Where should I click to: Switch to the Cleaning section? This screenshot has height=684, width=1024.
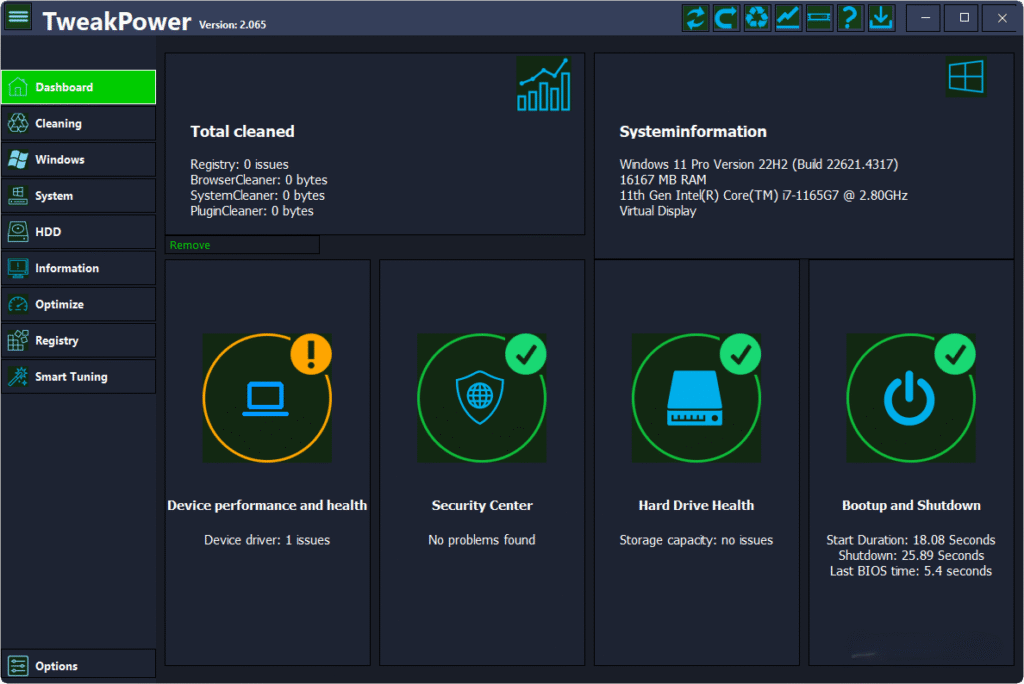tap(78, 124)
